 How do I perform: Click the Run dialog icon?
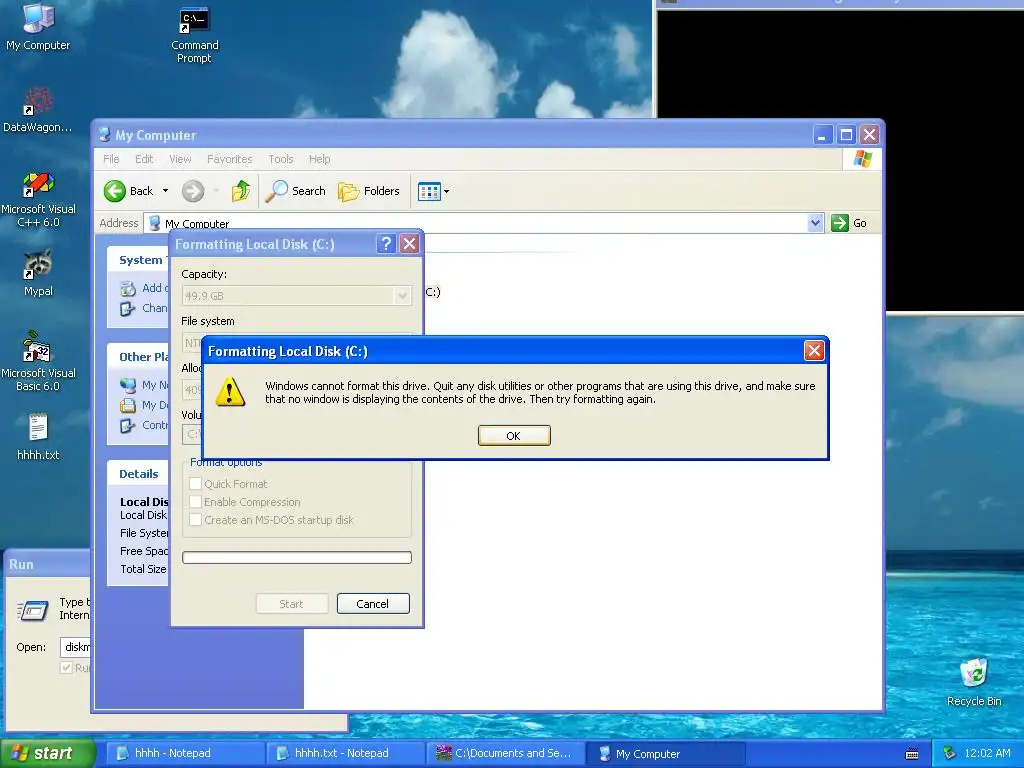point(33,611)
